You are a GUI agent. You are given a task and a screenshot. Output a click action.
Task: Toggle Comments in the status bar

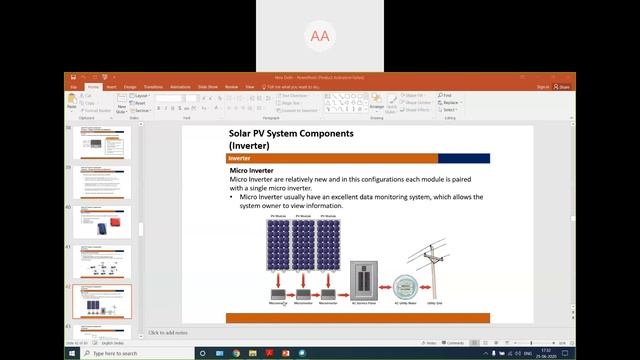453,343
